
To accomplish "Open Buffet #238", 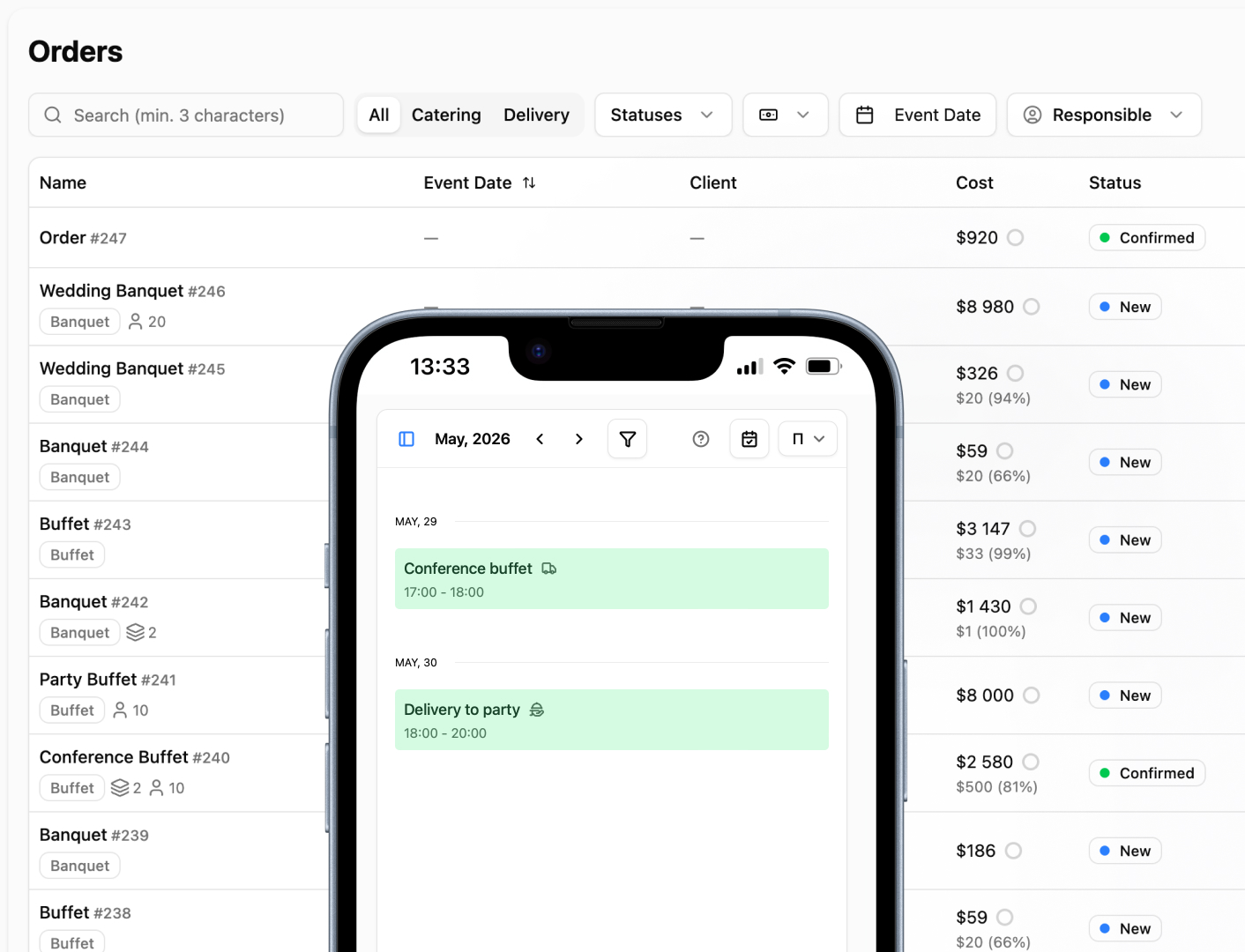I will tap(86, 913).
